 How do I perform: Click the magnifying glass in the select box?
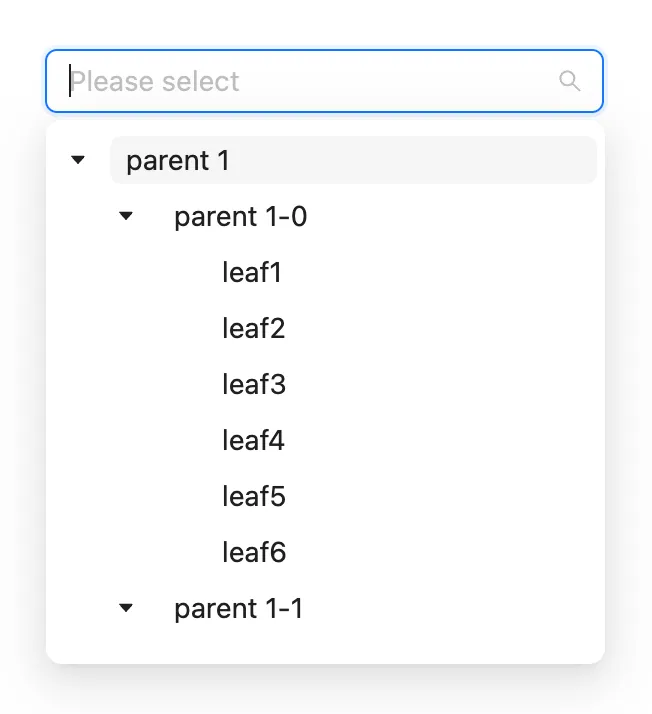pyautogui.click(x=569, y=81)
